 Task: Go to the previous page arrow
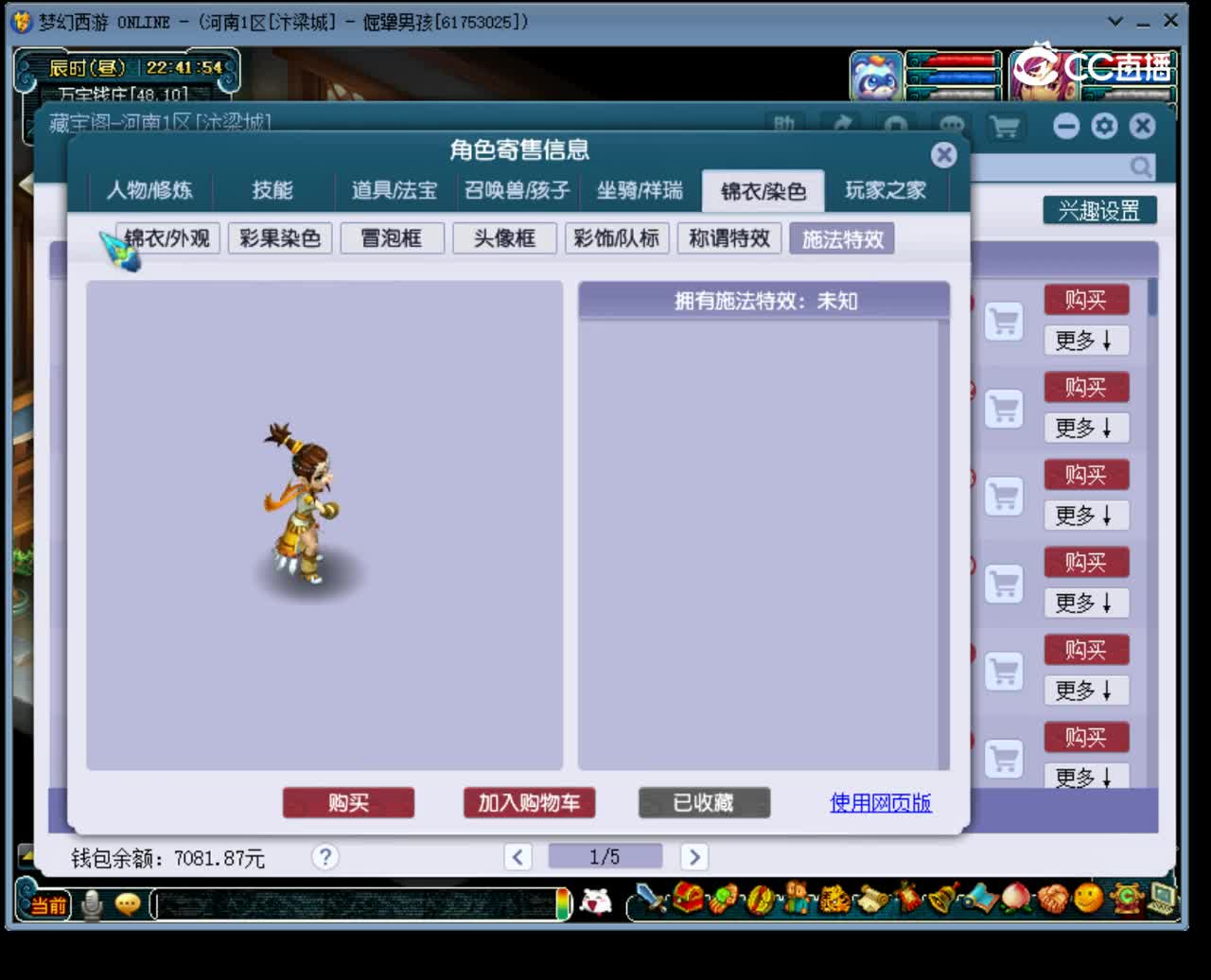pos(518,857)
